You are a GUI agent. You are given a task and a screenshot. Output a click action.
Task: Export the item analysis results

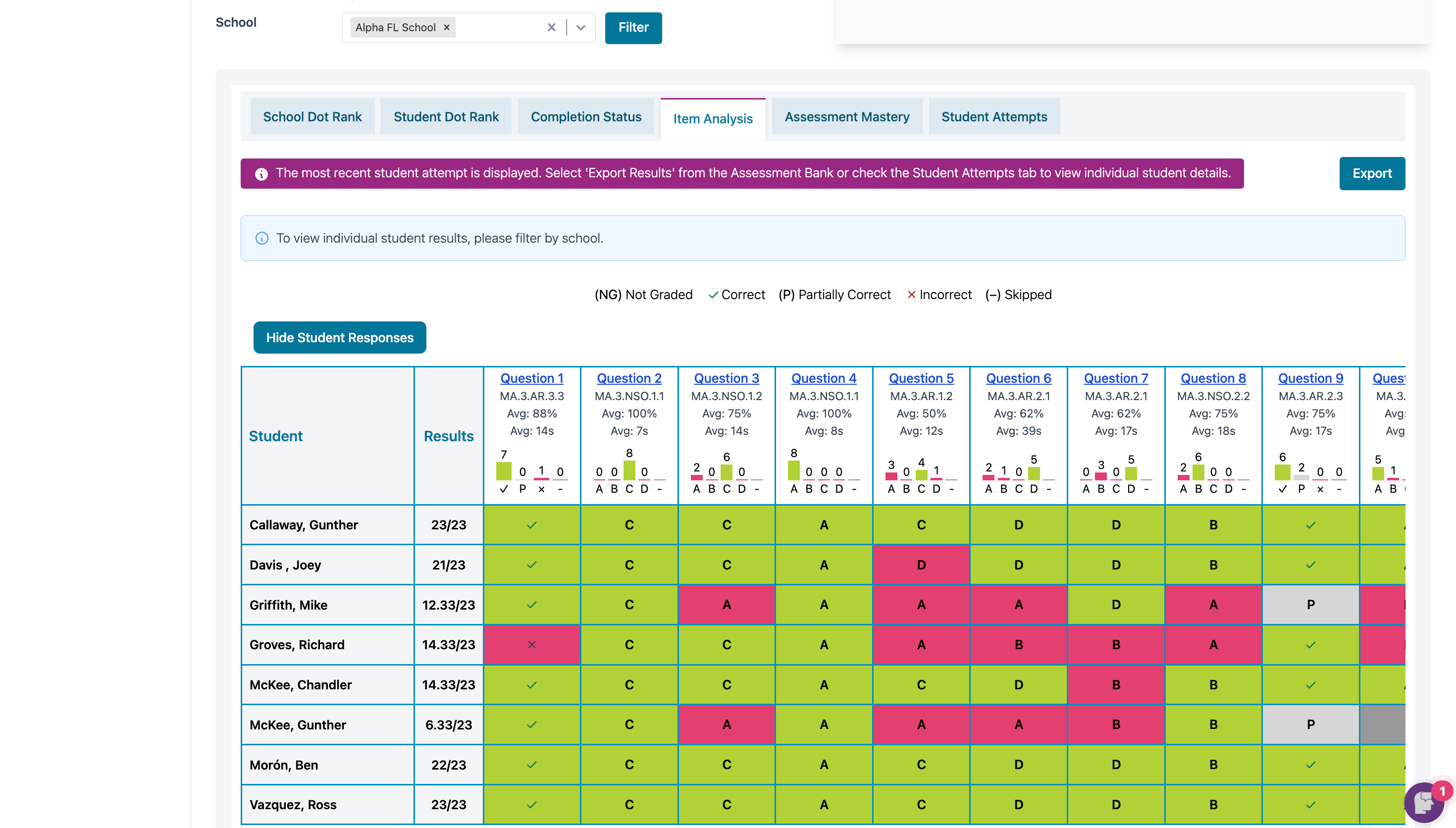(x=1371, y=173)
